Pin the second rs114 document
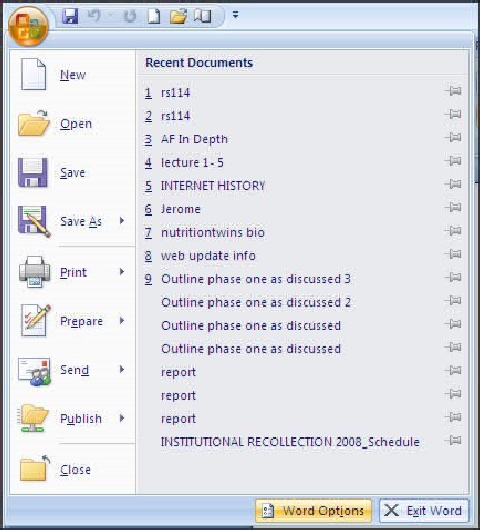Viewport: 480px width, 530px height. [x=453, y=114]
